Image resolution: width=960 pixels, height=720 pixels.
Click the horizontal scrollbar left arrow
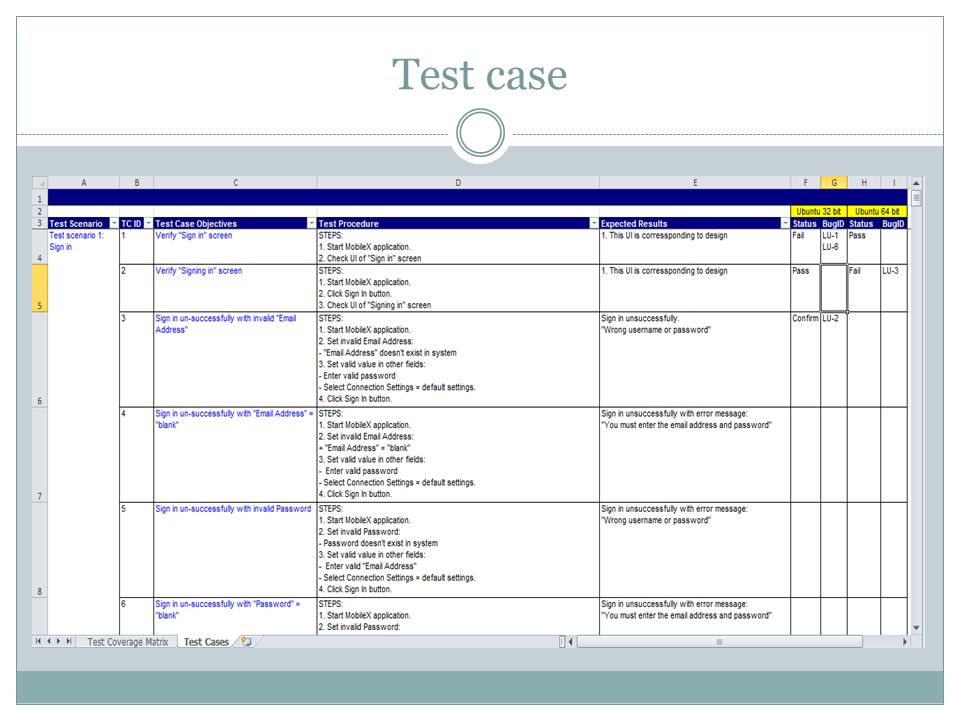click(x=571, y=642)
